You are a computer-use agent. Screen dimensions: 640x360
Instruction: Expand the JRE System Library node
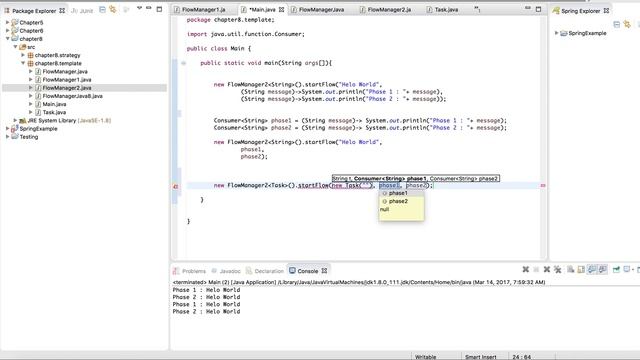tap(16, 120)
